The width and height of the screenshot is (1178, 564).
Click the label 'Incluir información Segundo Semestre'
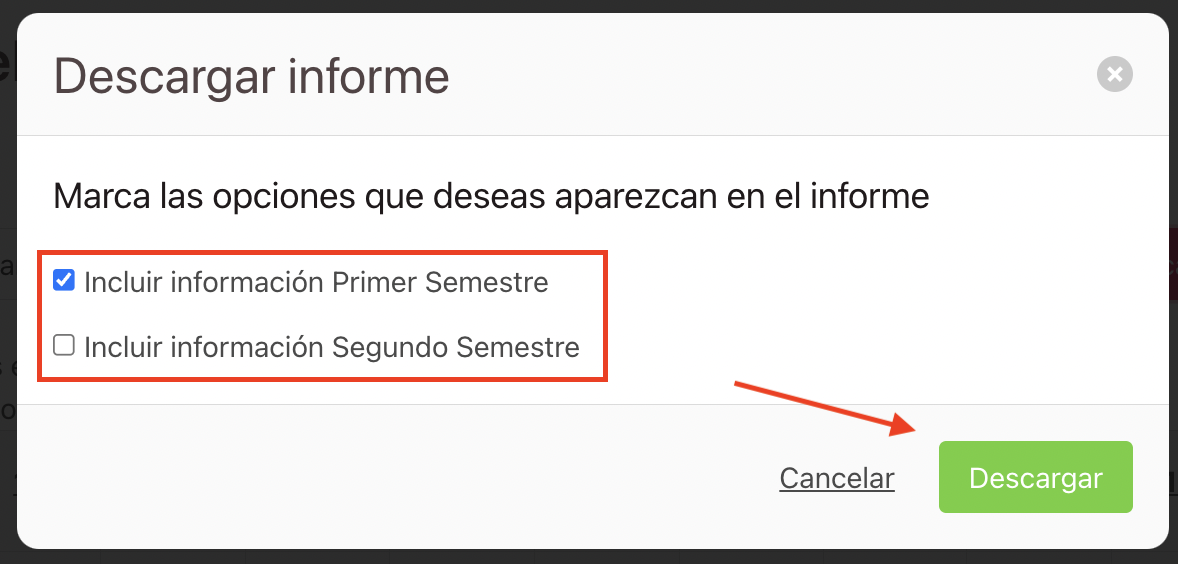(332, 347)
